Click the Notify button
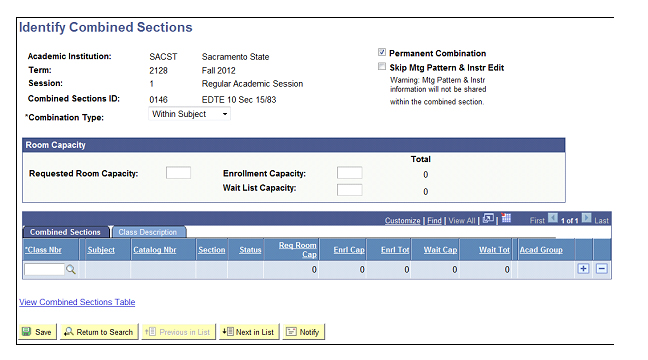 tap(304, 332)
